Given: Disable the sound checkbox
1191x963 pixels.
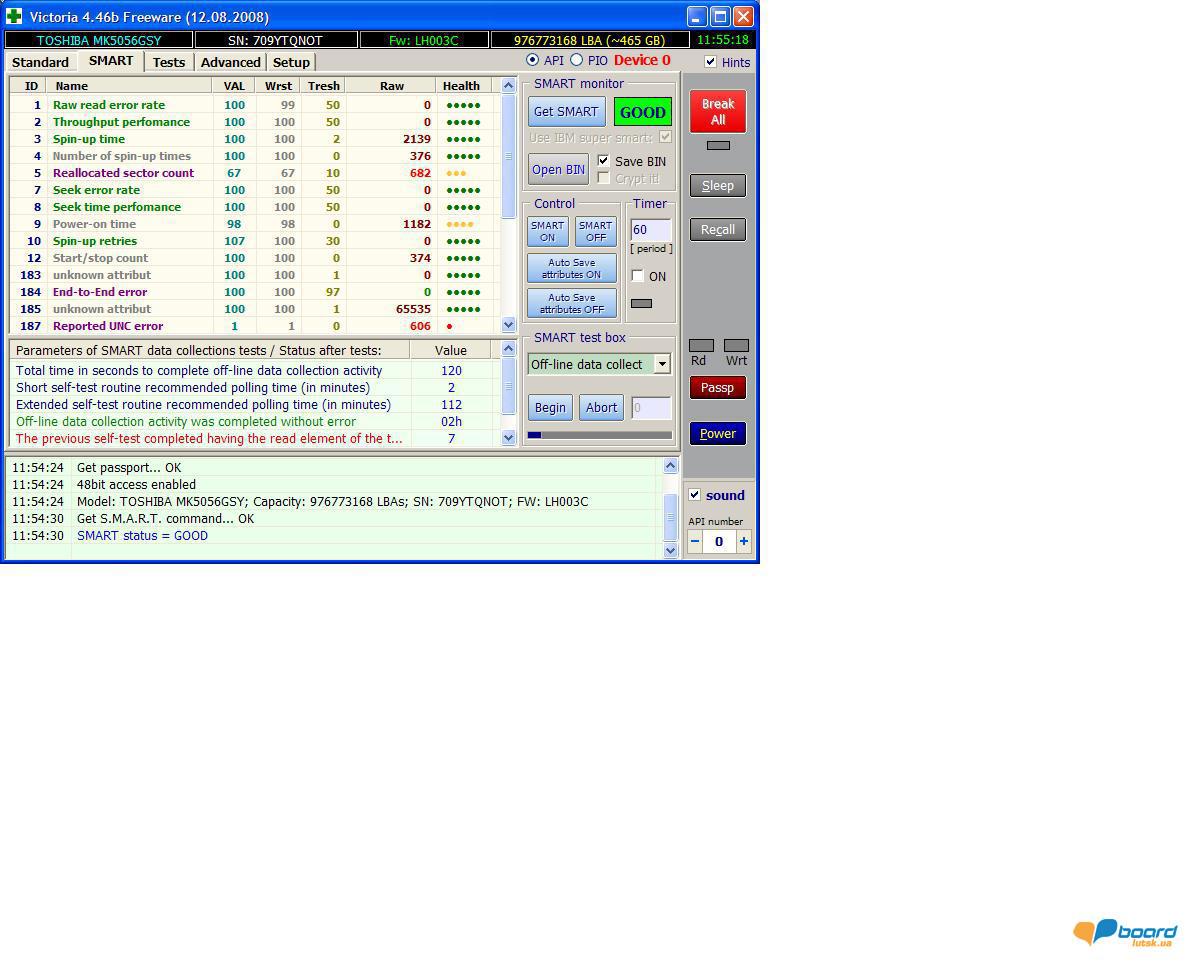Looking at the screenshot, I should (695, 495).
